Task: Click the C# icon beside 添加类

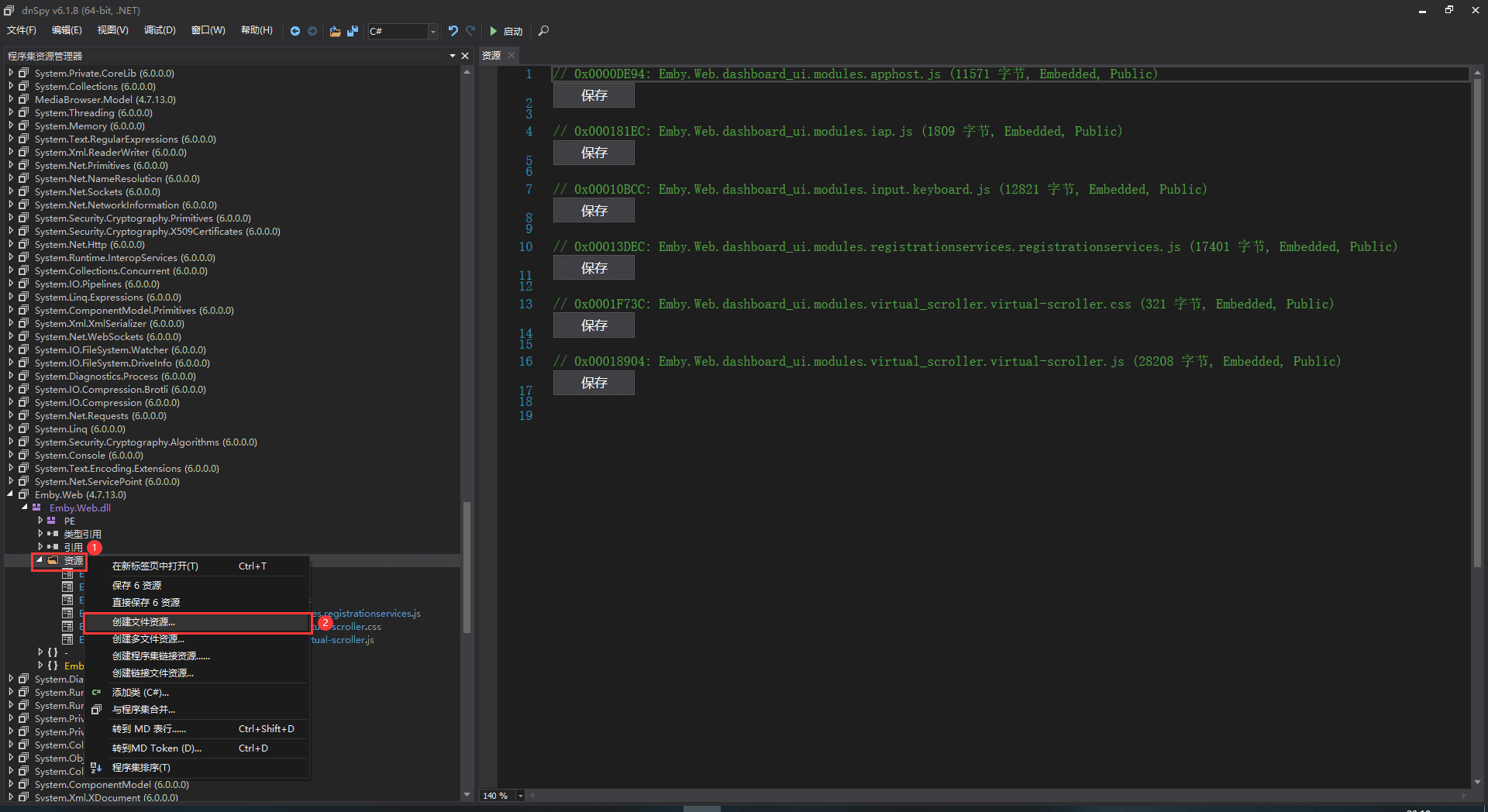Action: click(96, 692)
